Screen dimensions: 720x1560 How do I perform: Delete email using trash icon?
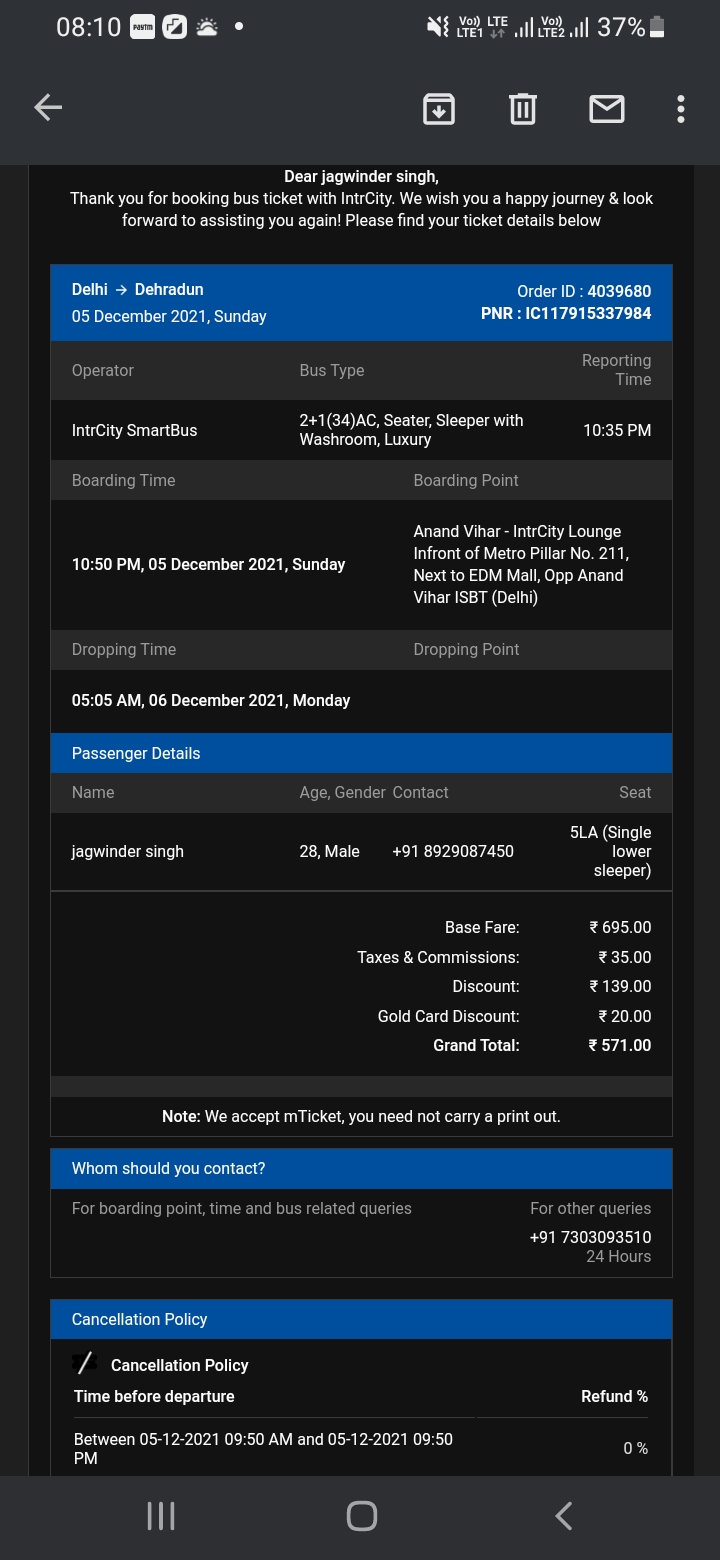[523, 108]
